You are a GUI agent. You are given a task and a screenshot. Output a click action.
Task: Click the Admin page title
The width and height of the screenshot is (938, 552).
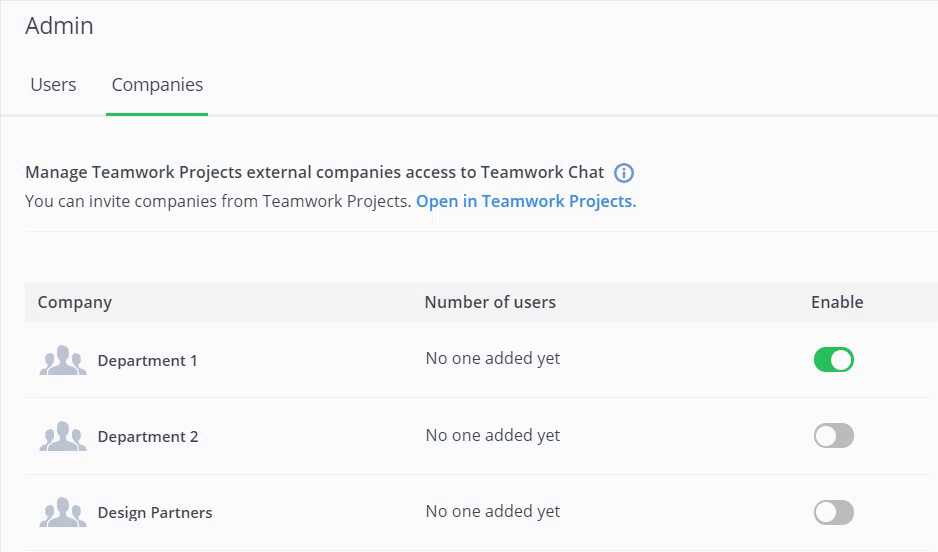point(59,26)
